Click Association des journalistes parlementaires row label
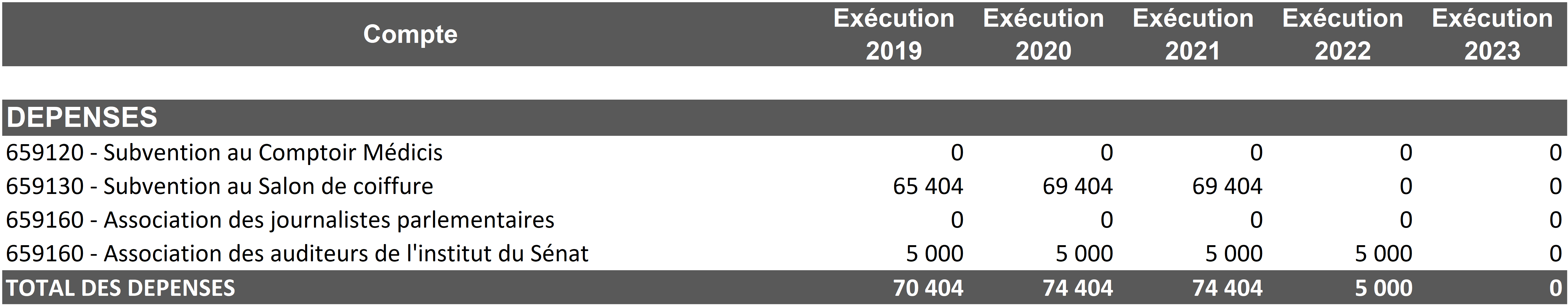This screenshot has width=1568, height=305. [280, 220]
